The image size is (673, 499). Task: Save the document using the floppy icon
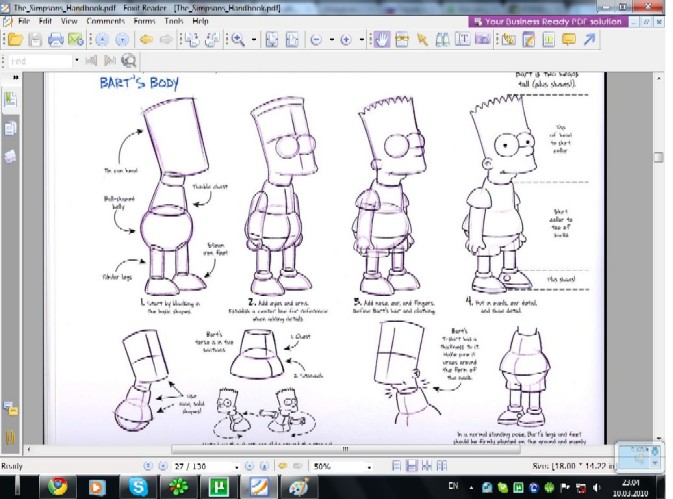(35, 40)
